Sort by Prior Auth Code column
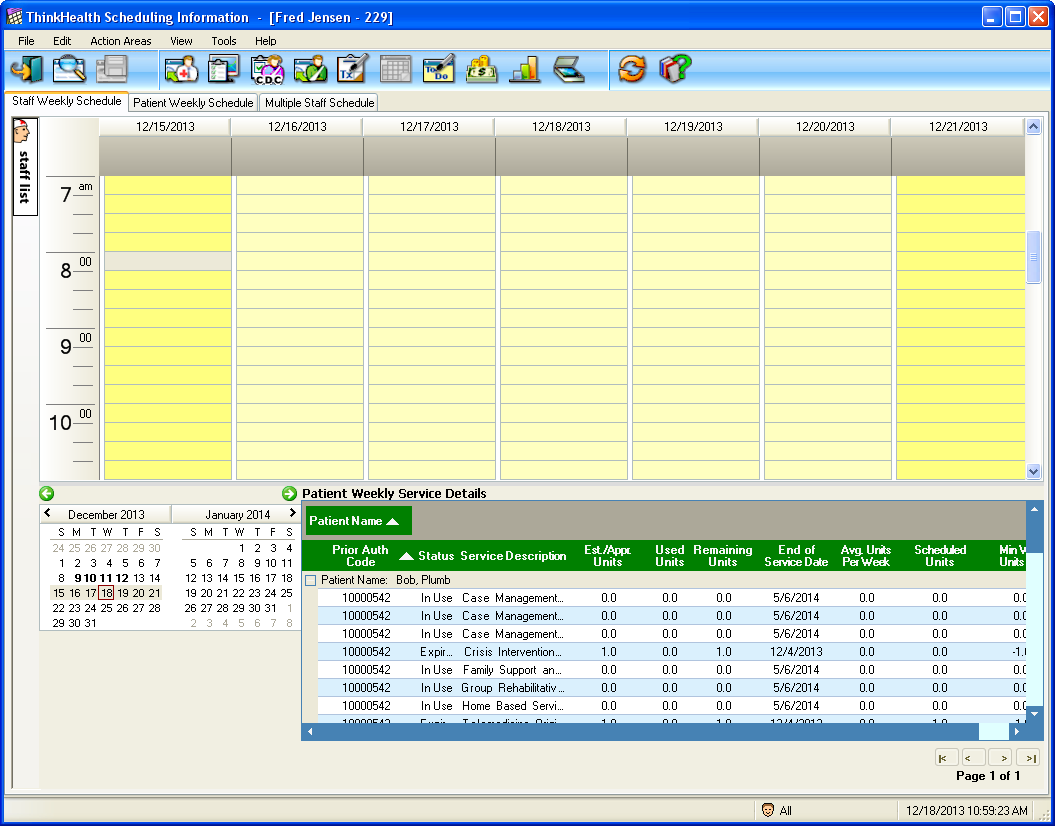This screenshot has width=1055, height=826. [360, 556]
